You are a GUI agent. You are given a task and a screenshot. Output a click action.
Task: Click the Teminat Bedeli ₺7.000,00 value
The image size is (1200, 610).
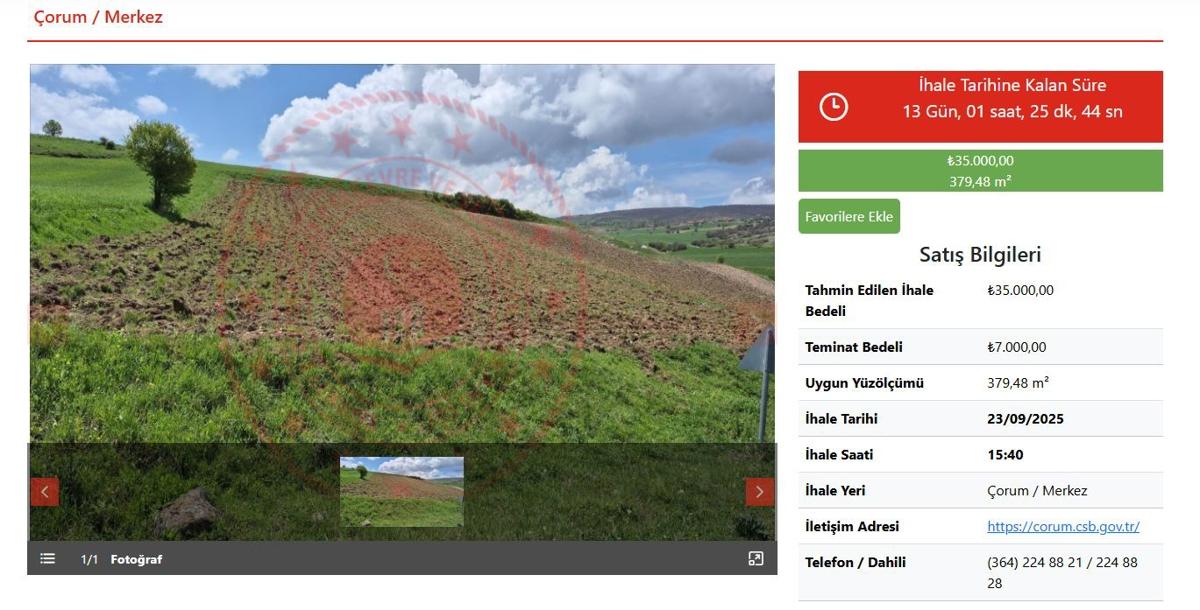(x=1017, y=347)
